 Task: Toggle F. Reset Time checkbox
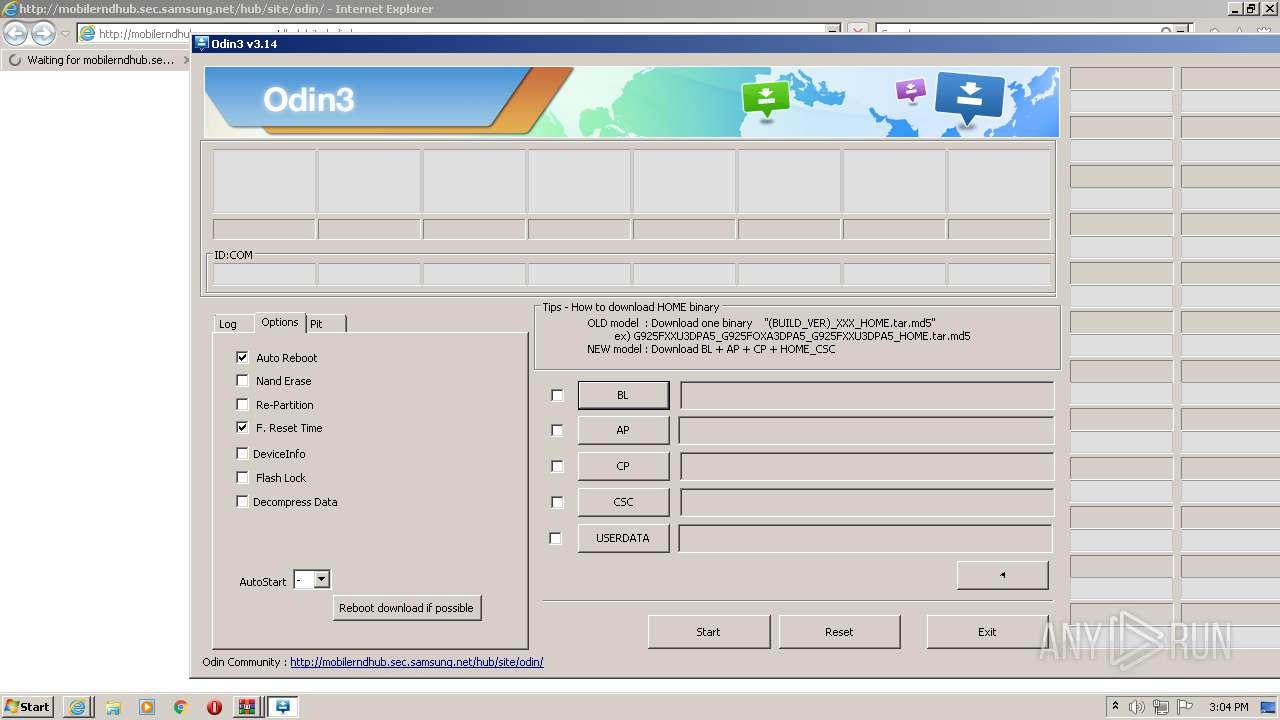coord(242,427)
